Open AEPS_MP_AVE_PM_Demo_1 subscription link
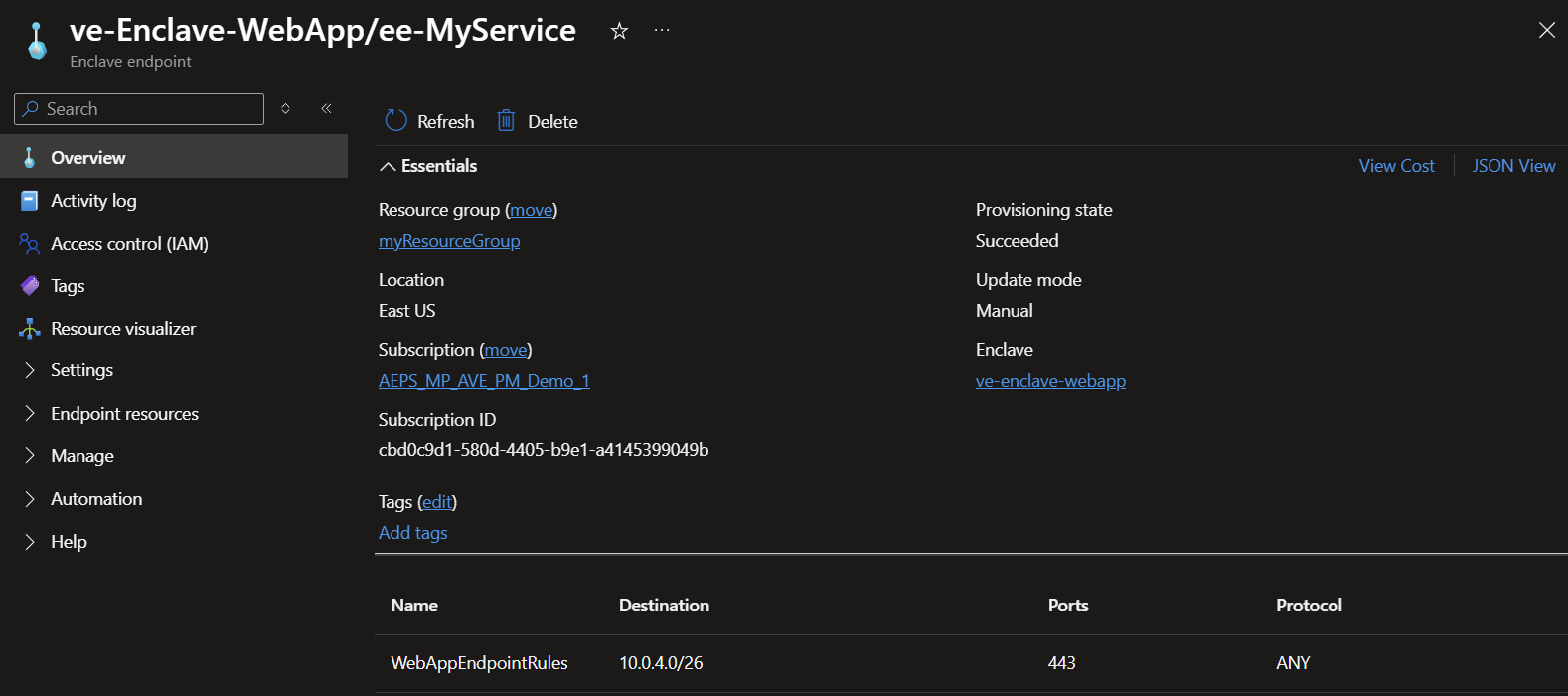 pyautogui.click(x=484, y=381)
